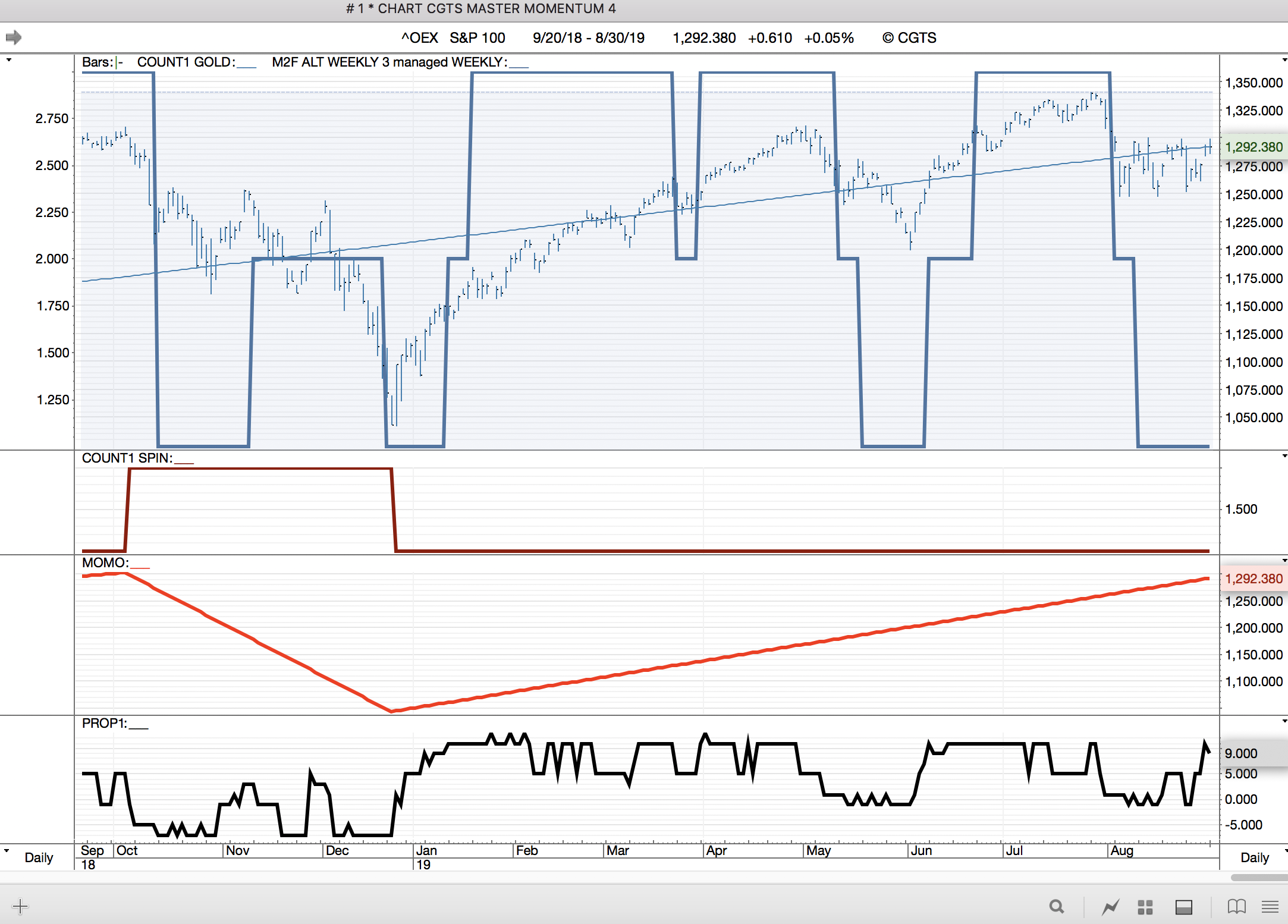Click the lightning-bolt chart icon in the bottom toolbar
Screen dimensions: 1288x924
[x=1110, y=907]
